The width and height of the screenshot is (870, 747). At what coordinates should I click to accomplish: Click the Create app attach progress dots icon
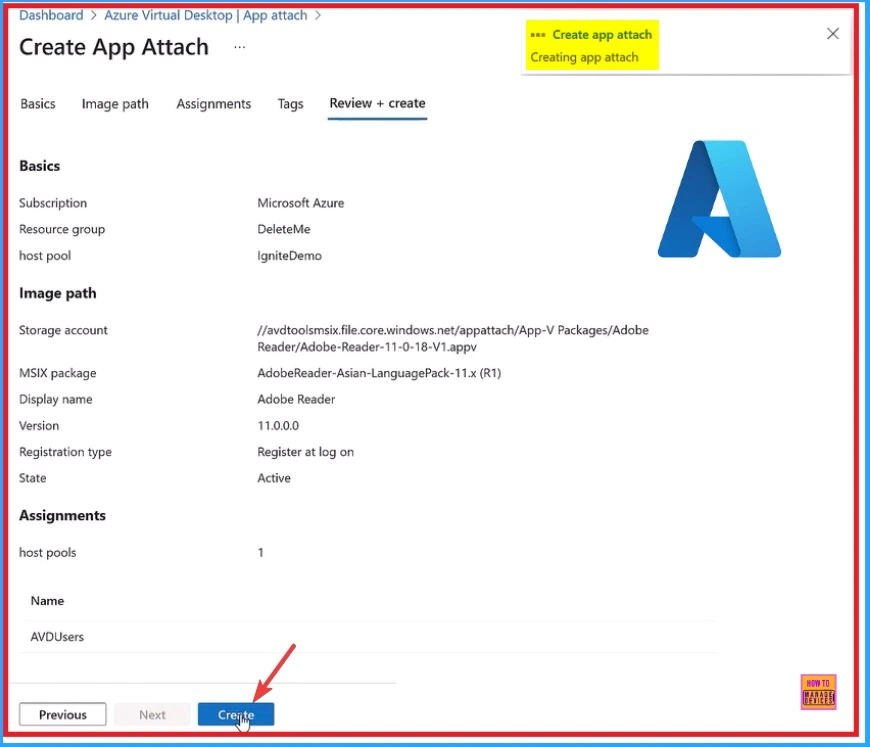click(538, 35)
